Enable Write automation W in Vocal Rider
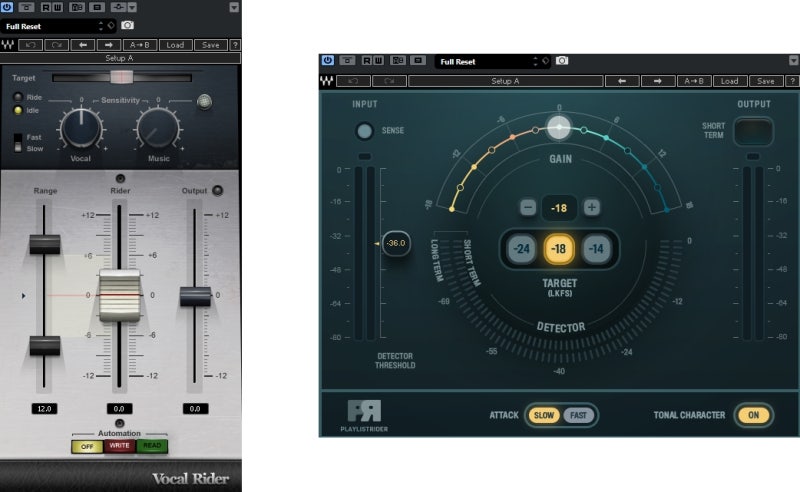Viewport: 800px width, 492px height. [58, 7]
